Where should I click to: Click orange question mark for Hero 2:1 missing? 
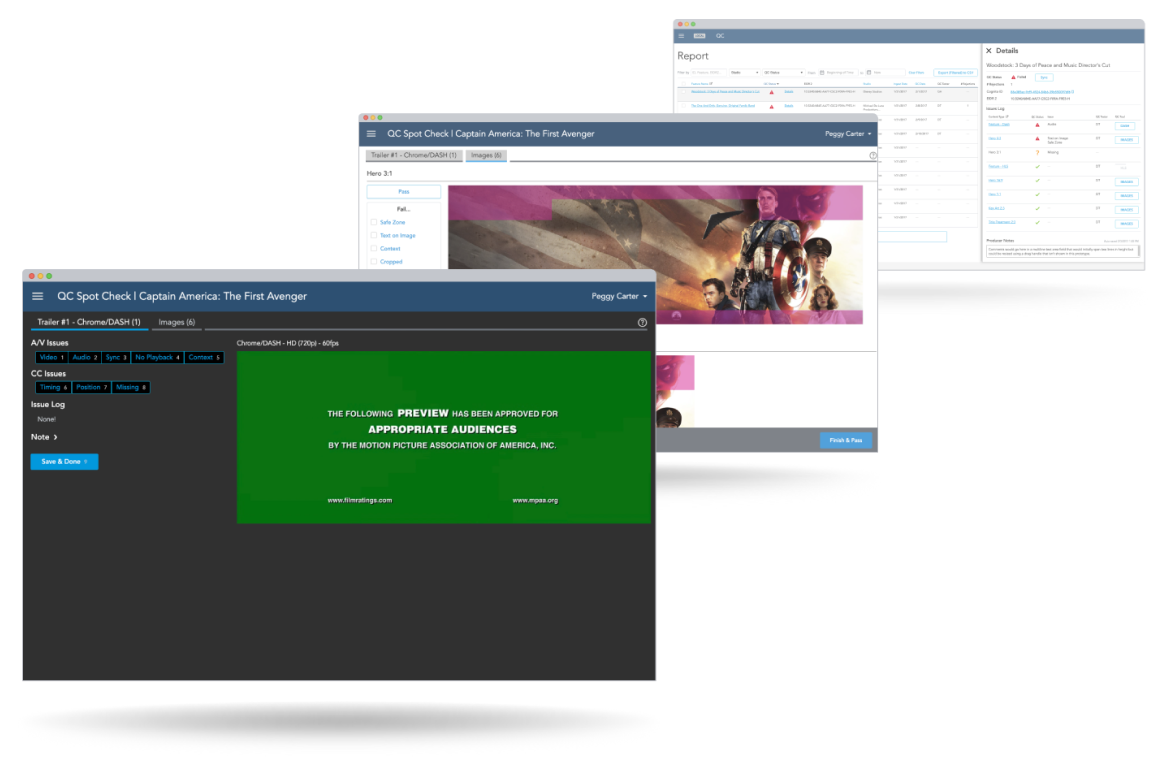point(1037,152)
